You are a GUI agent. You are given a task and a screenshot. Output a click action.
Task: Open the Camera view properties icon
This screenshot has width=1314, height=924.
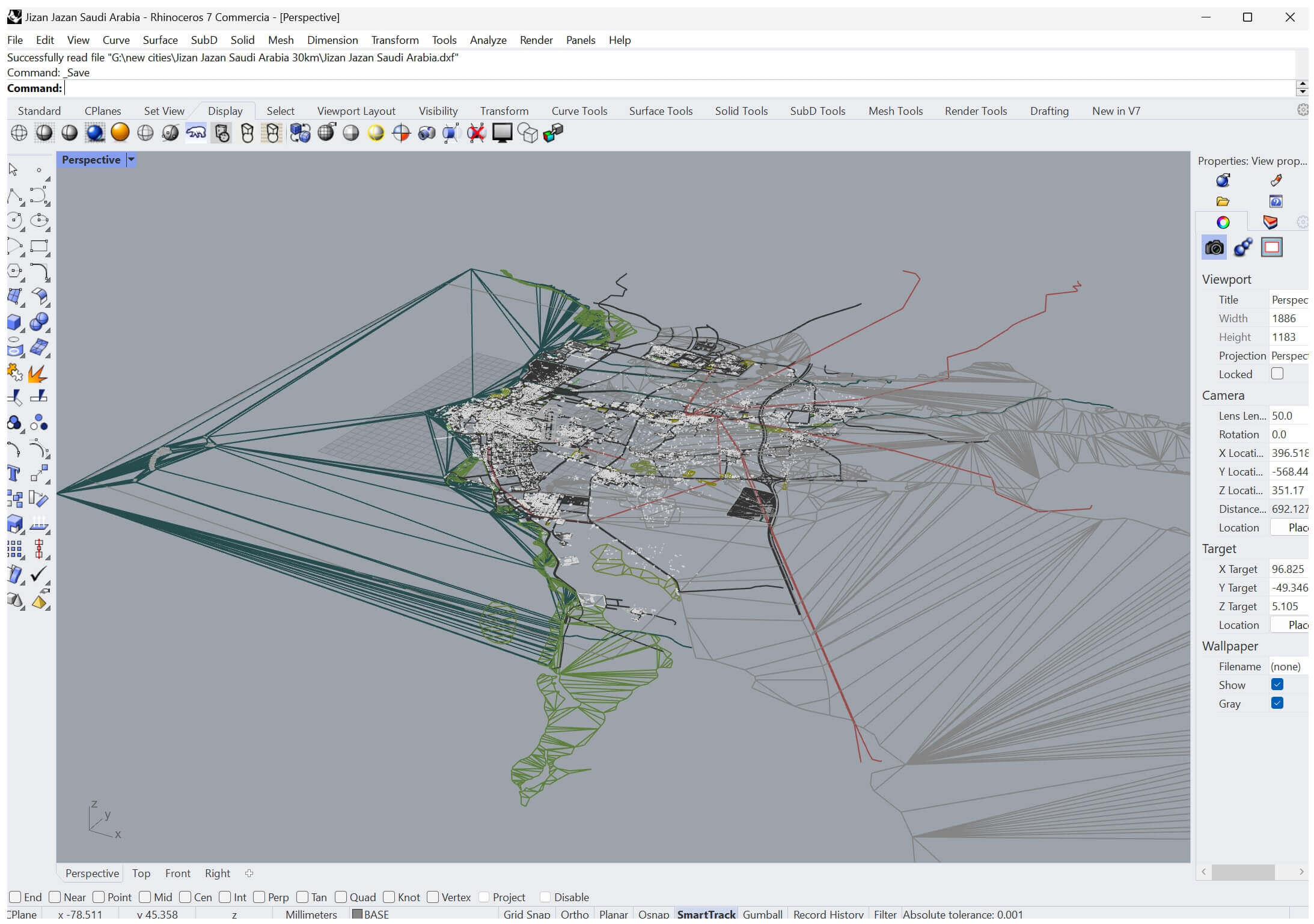[x=1214, y=247]
